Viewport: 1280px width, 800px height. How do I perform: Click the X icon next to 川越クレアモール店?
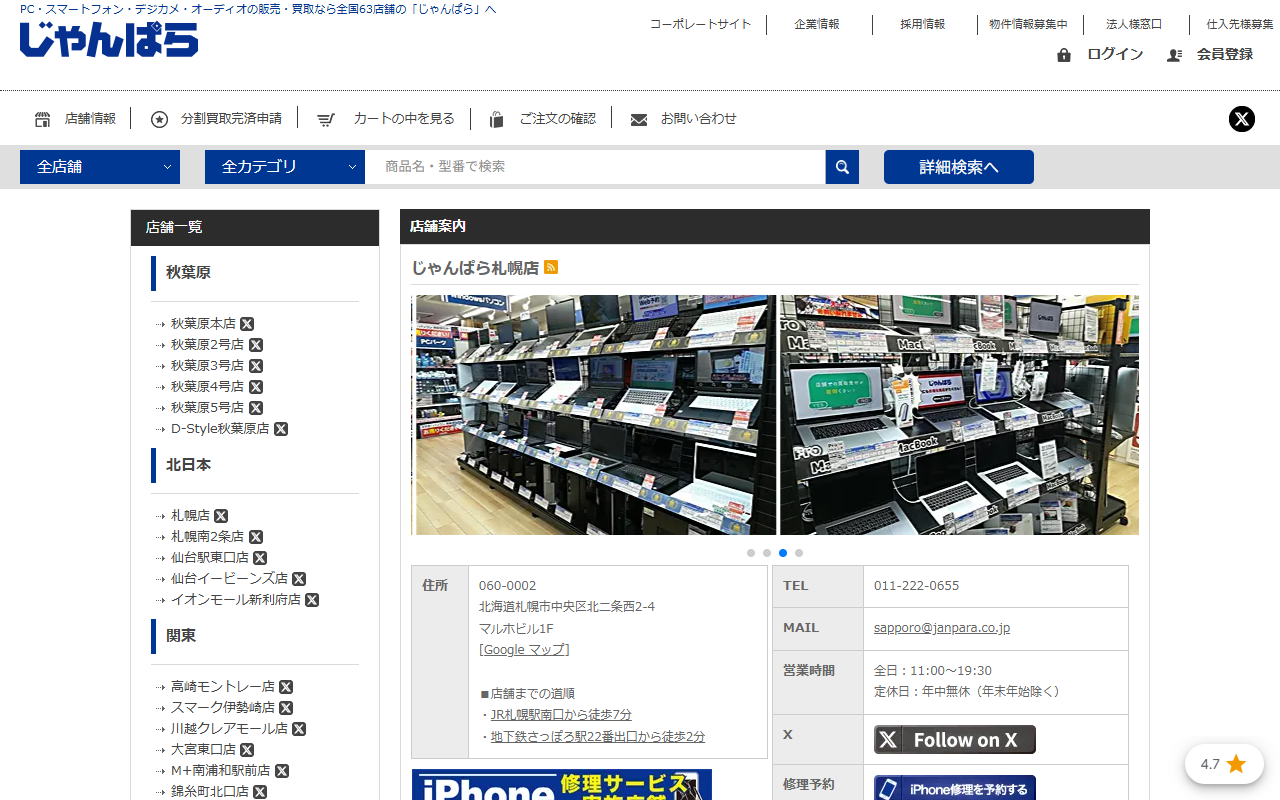[299, 729]
